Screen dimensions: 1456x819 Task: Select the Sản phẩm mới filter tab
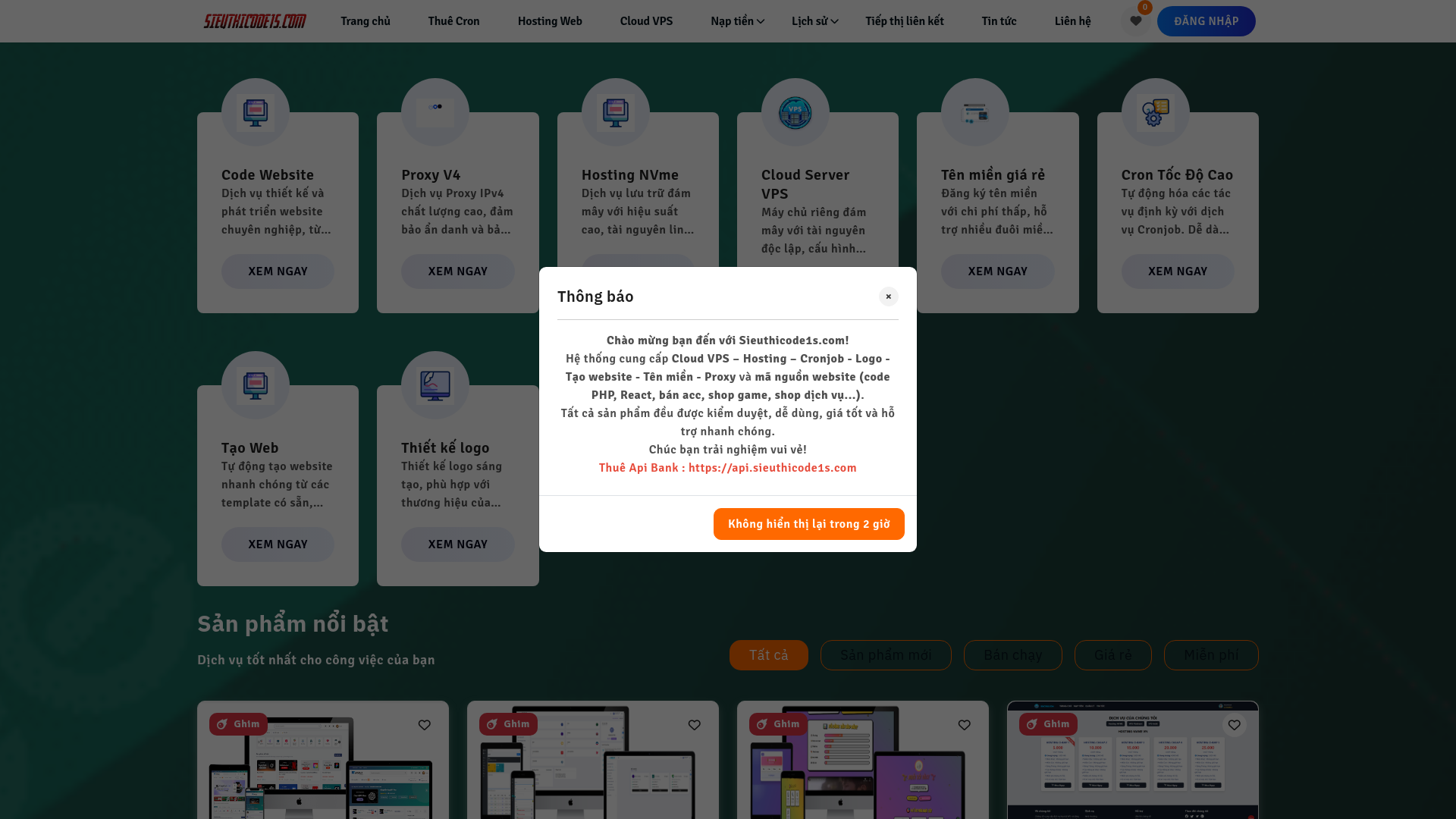[x=886, y=655]
